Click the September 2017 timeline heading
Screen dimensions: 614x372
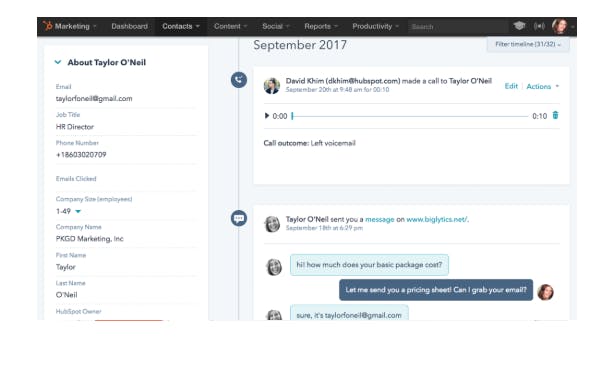coord(300,45)
